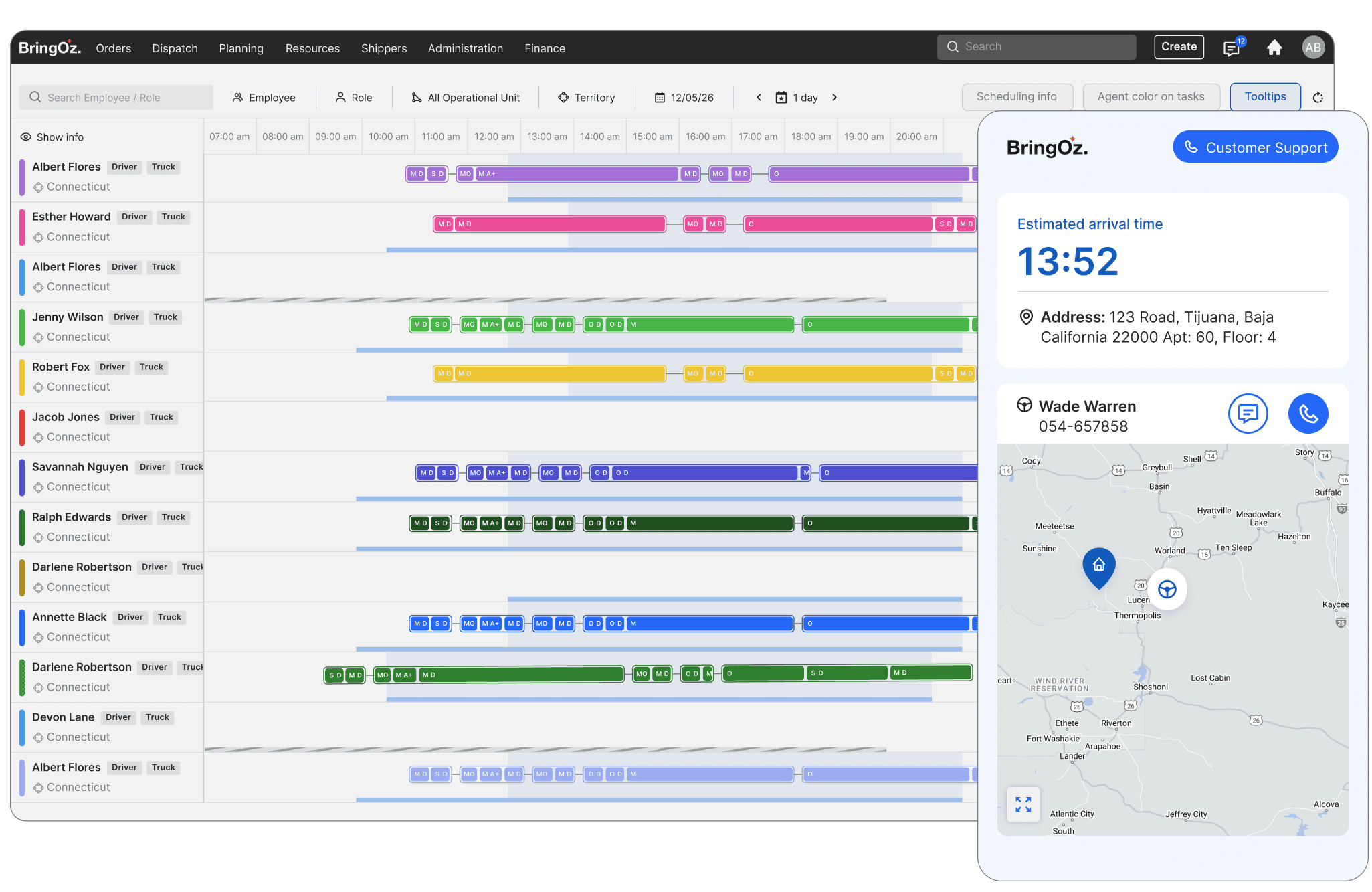Click the refresh icon next to Tooltips
Viewport: 1372px width, 892px height.
coord(1318,98)
